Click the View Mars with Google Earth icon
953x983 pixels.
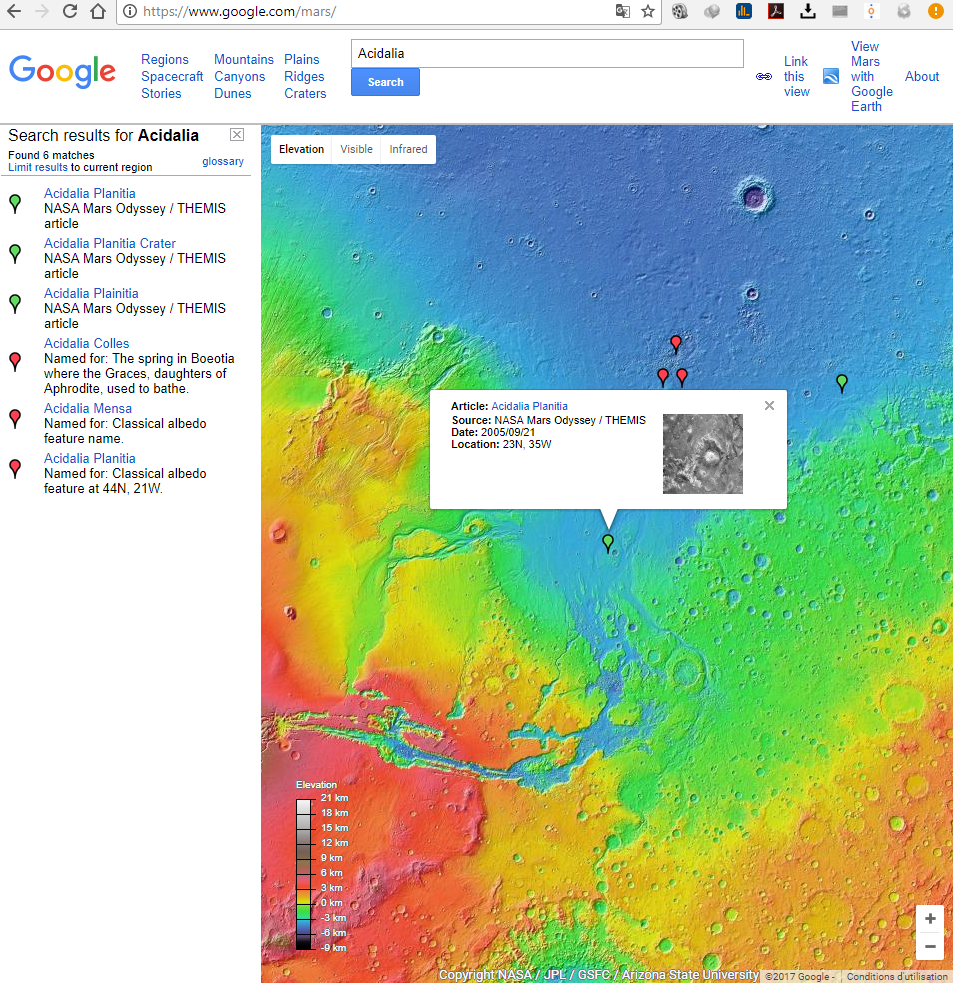[x=830, y=76]
